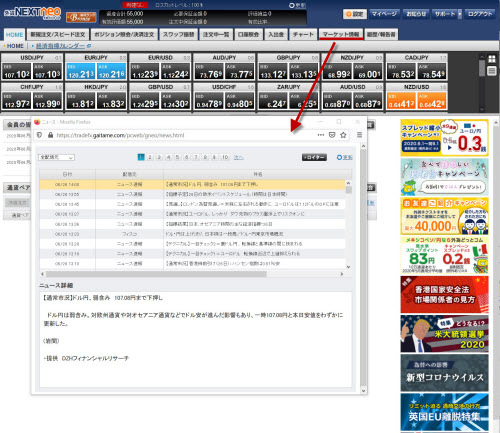Click ログアウト button

pyautogui.click(x=480, y=14)
